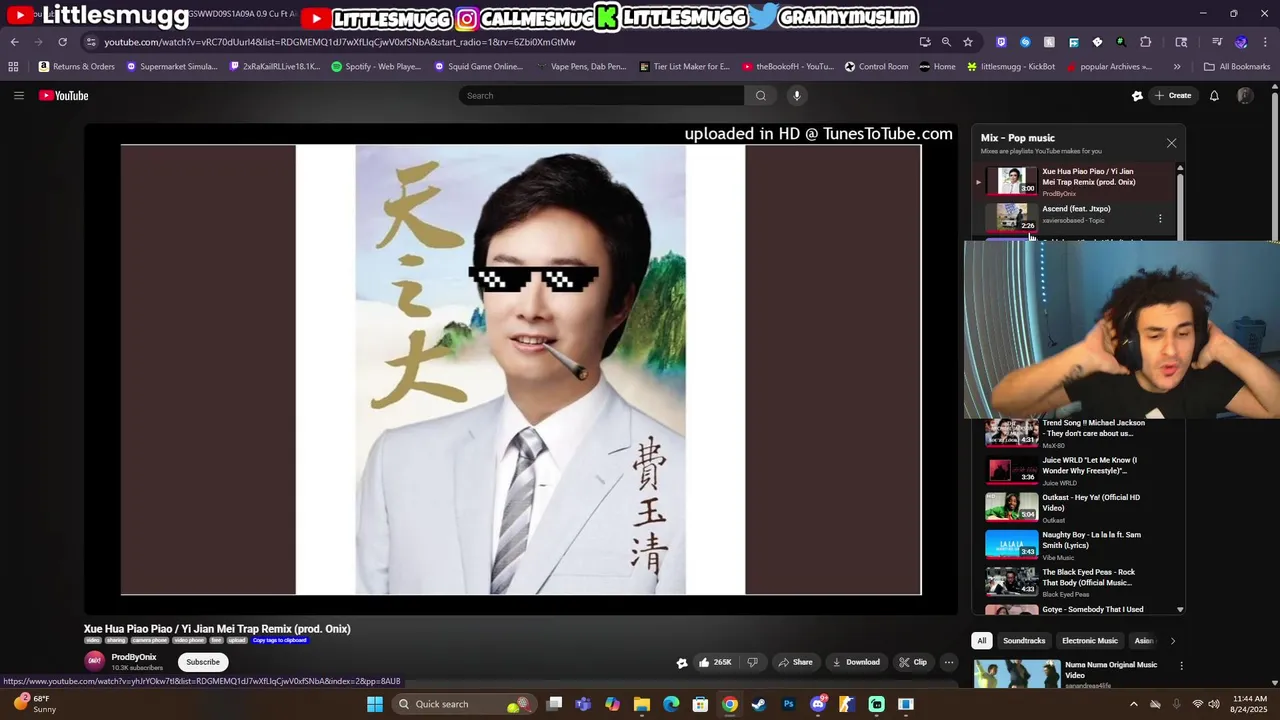This screenshot has width=1280, height=720.
Task: Download the video
Action: point(856,662)
